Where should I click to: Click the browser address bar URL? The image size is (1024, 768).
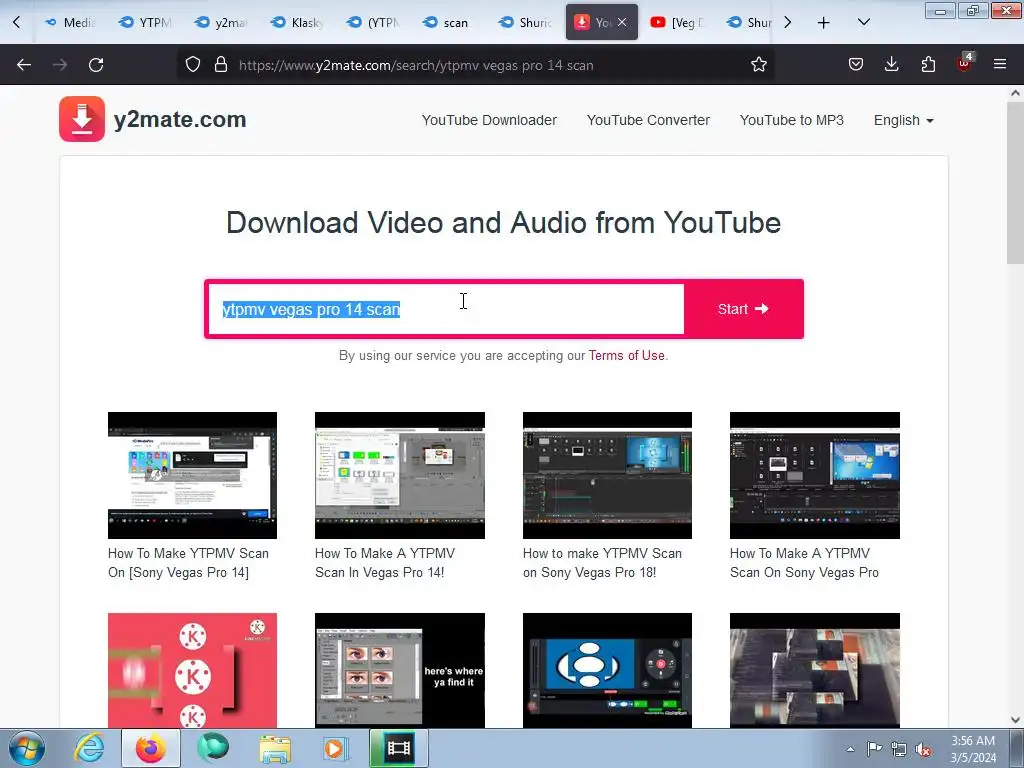[416, 65]
